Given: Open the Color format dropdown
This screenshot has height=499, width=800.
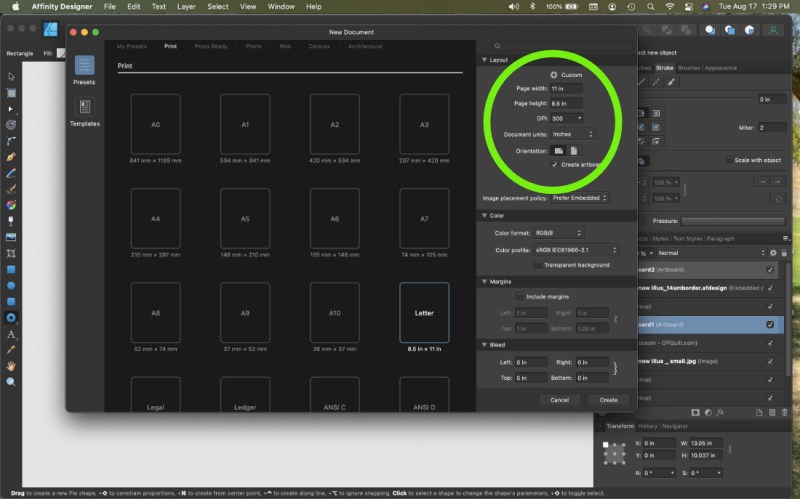Looking at the screenshot, I should 558,233.
